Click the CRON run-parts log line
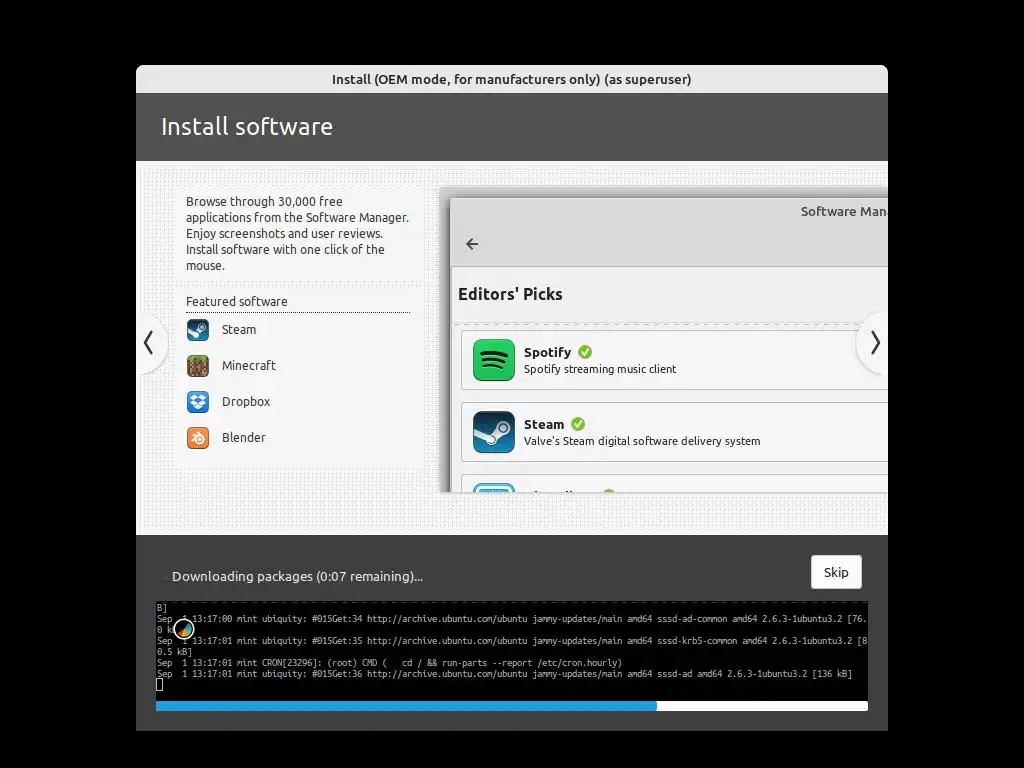Viewport: 1024px width, 768px height. click(389, 663)
